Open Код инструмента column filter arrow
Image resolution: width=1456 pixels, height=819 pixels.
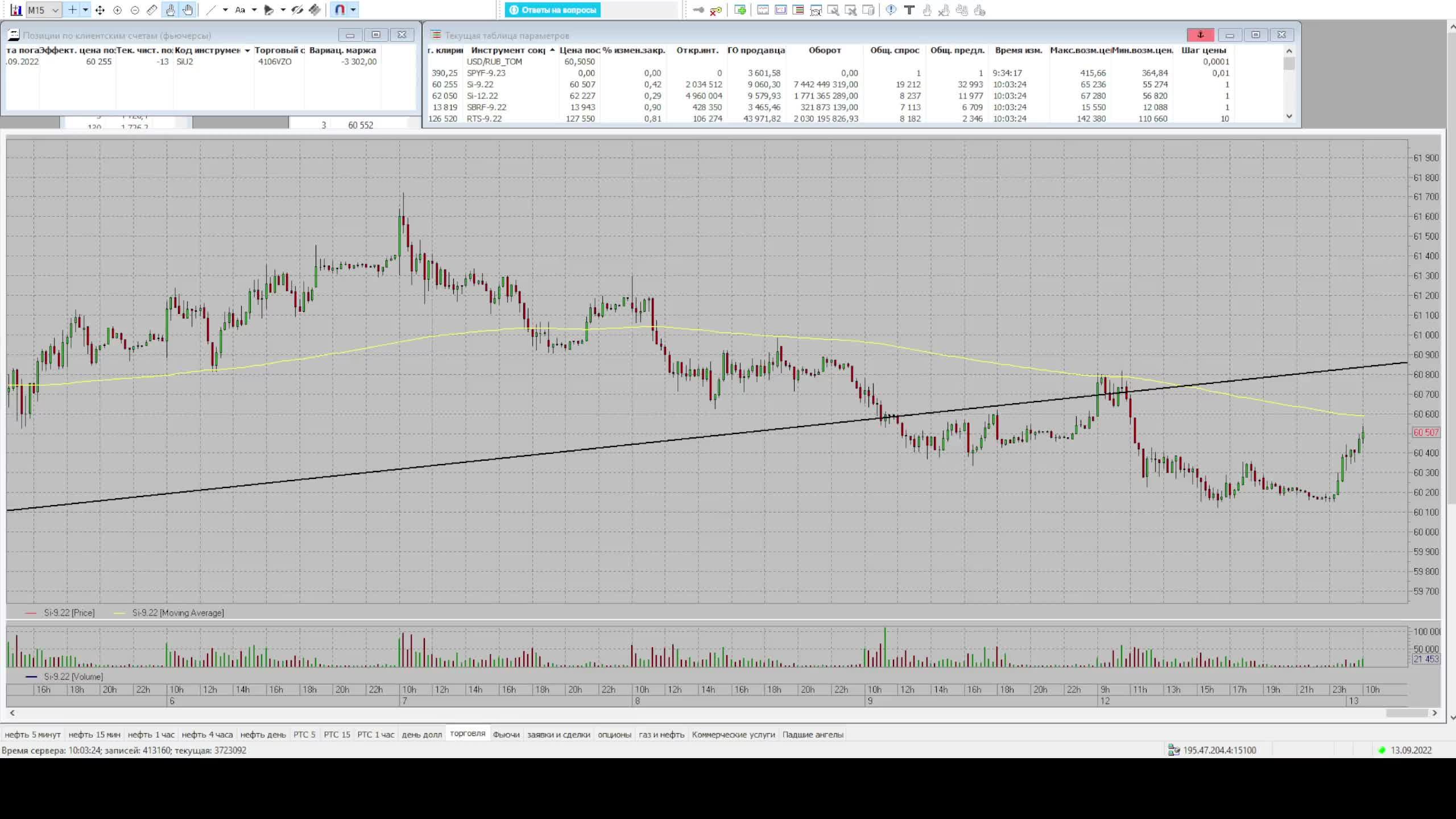(x=247, y=50)
